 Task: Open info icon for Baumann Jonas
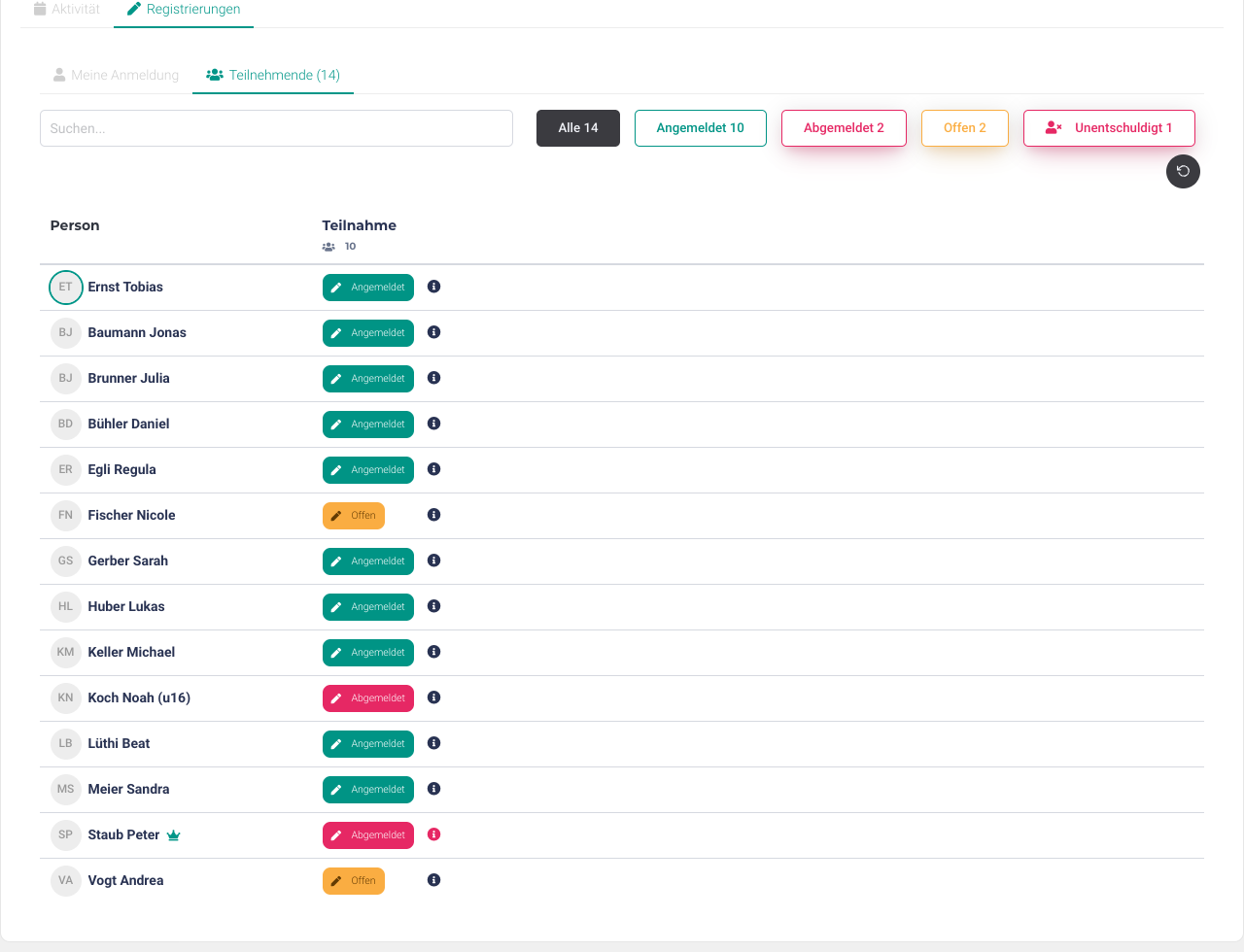[434, 332]
